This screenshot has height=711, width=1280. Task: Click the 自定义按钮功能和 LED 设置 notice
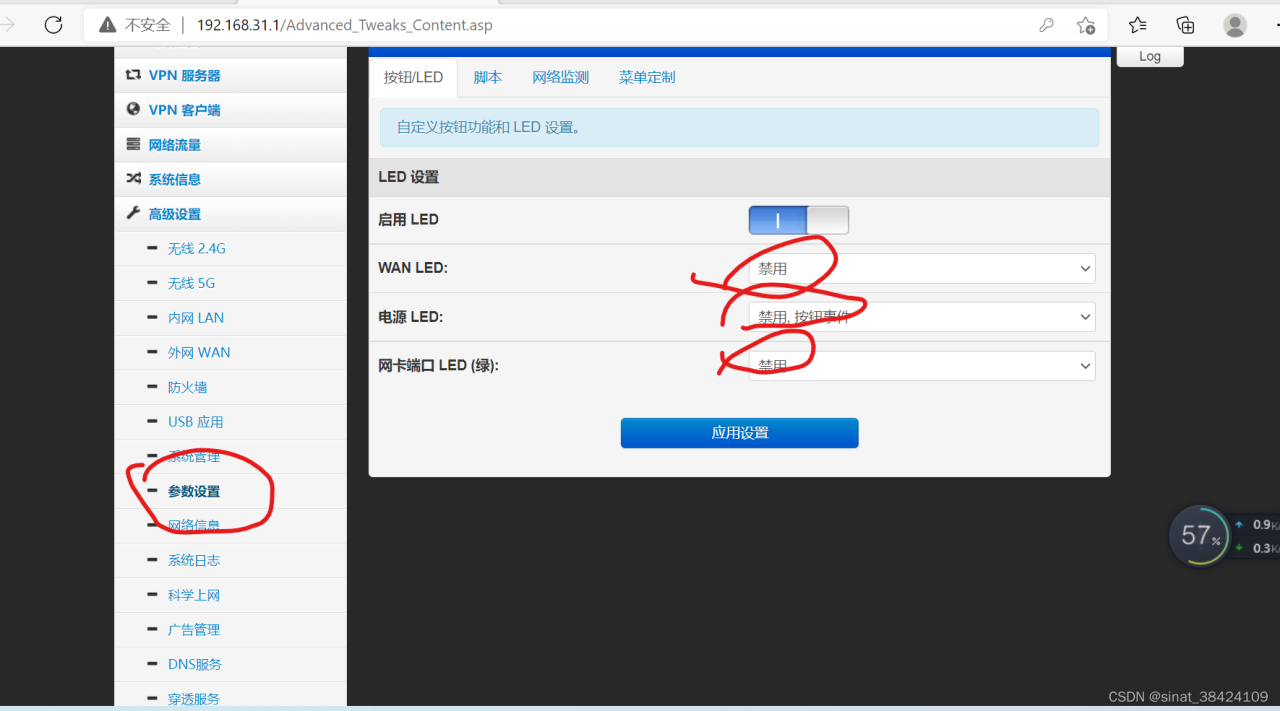pyautogui.click(x=739, y=128)
